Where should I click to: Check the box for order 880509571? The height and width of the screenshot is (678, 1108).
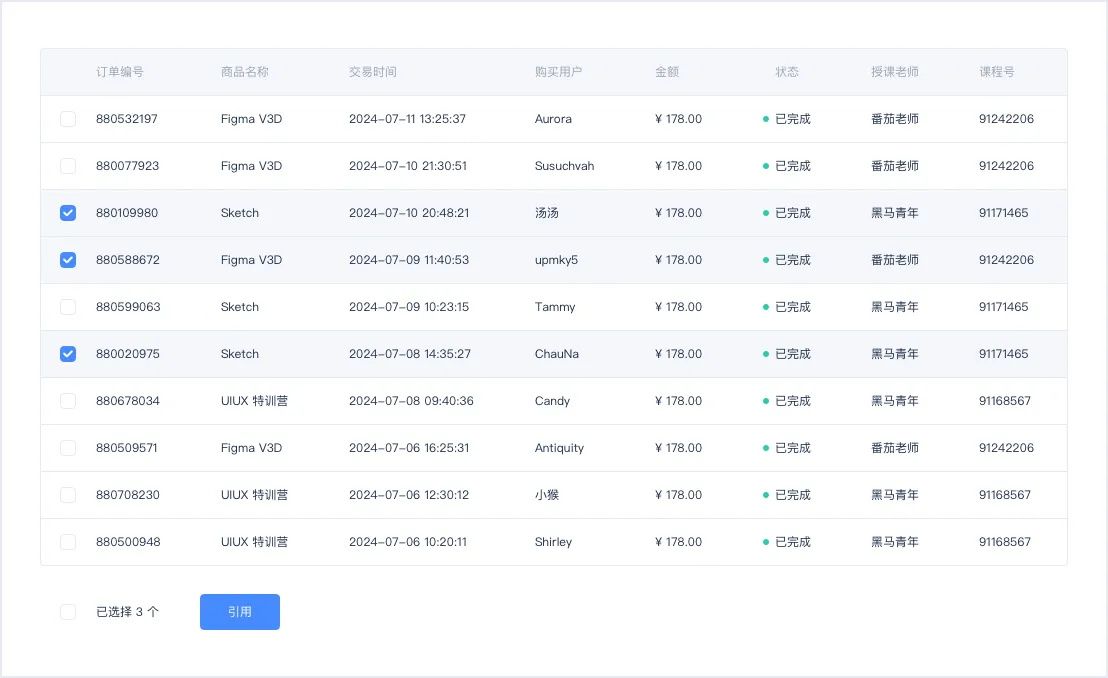point(68,448)
